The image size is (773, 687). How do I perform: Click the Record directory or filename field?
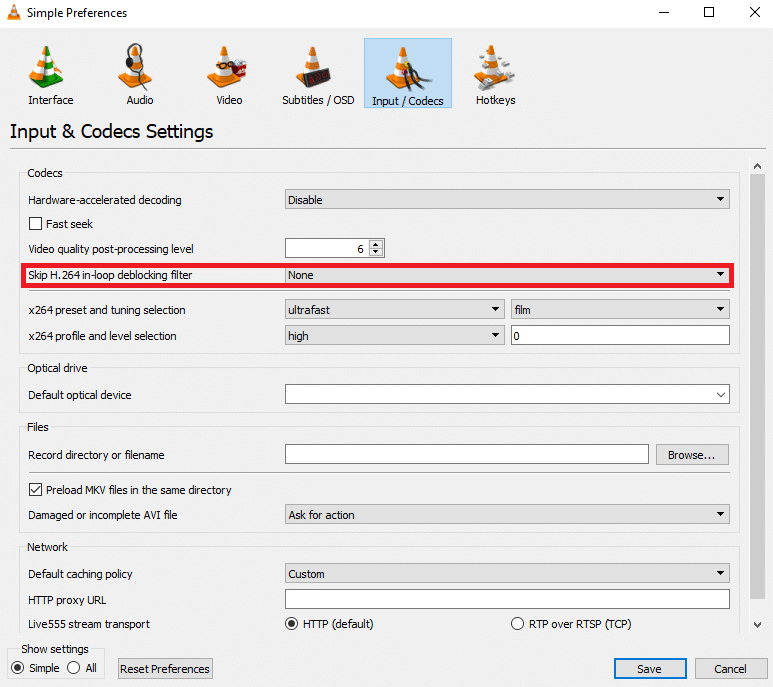pyautogui.click(x=466, y=454)
